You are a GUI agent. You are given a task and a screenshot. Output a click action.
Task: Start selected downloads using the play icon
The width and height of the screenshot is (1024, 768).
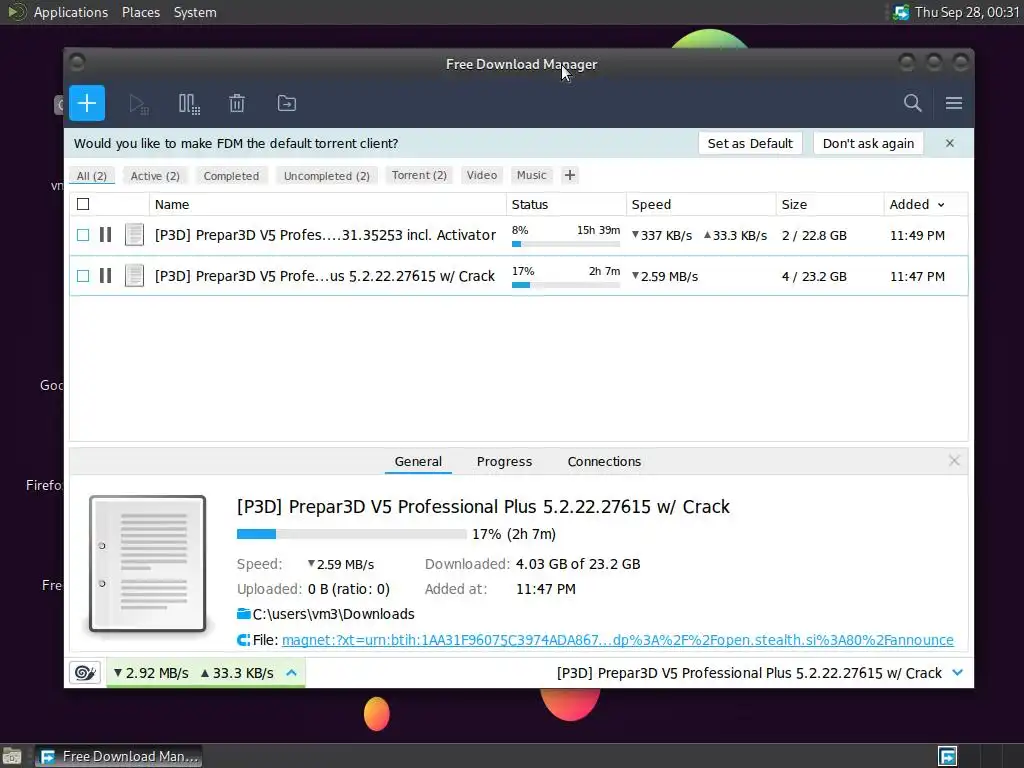click(138, 104)
